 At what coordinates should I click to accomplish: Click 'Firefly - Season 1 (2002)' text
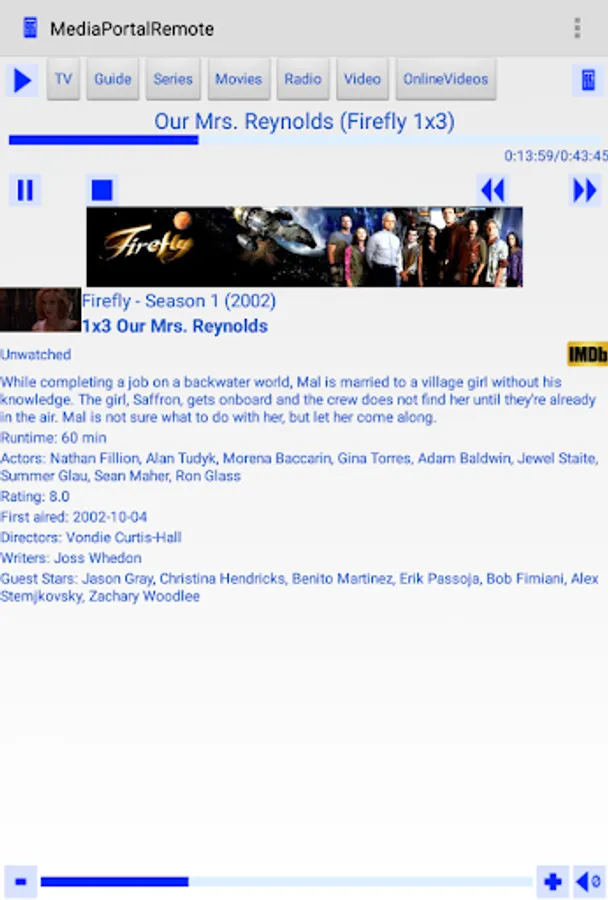179,301
